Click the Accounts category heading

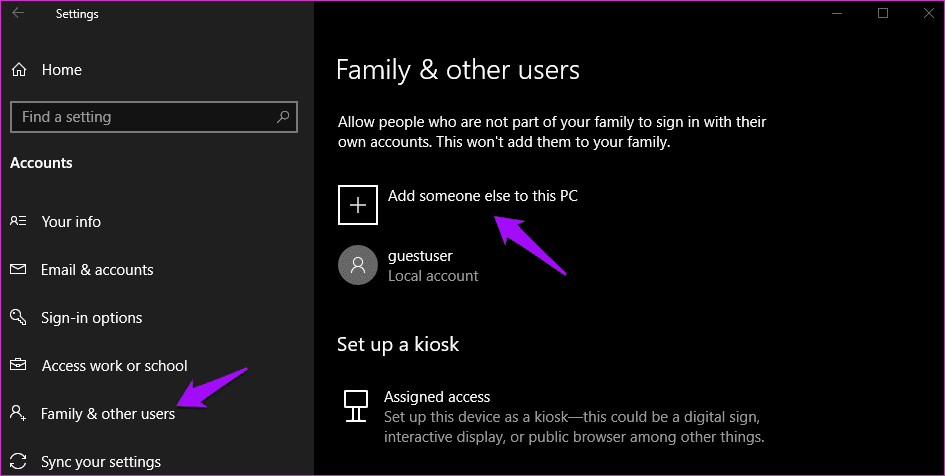tap(41, 163)
